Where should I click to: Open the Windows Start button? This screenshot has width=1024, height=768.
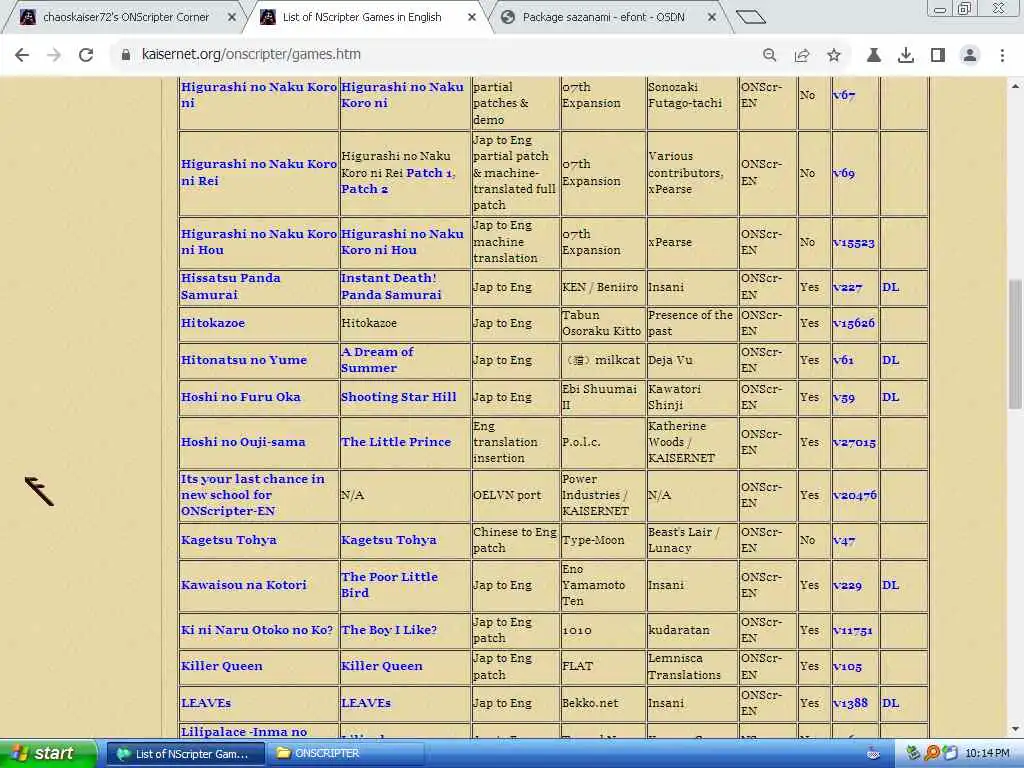47,754
